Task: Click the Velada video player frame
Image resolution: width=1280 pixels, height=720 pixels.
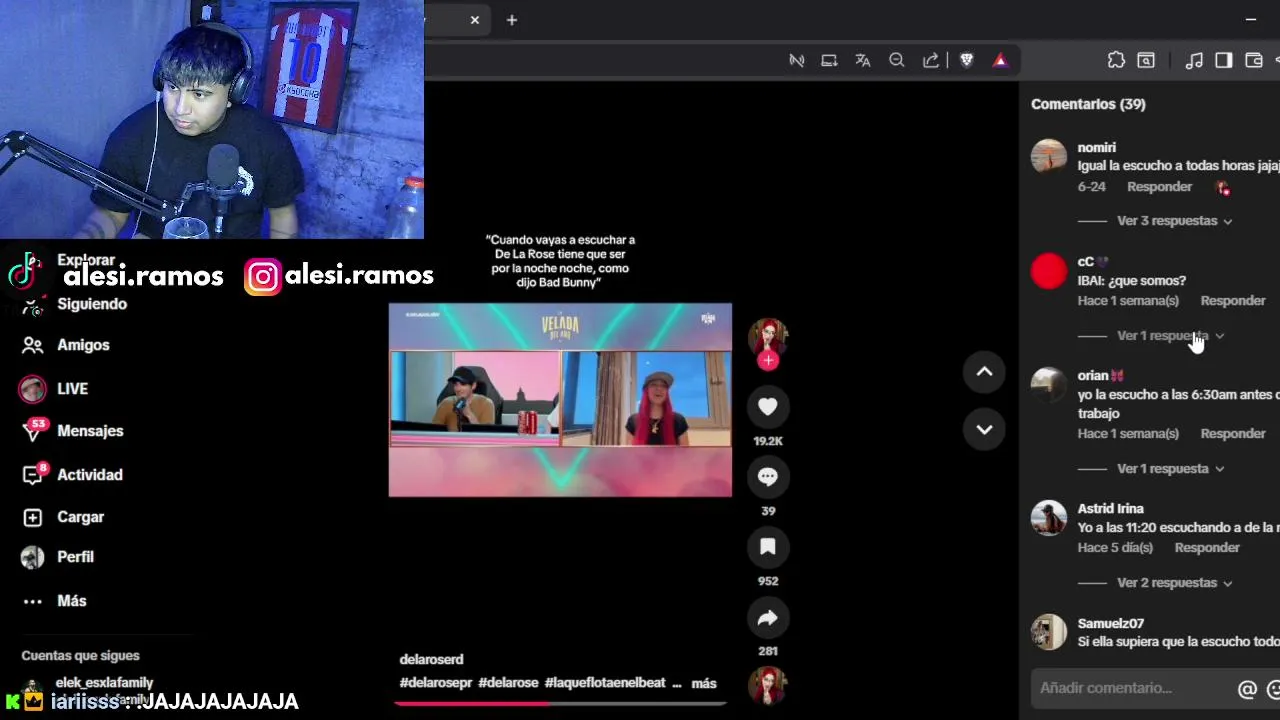Action: click(560, 400)
